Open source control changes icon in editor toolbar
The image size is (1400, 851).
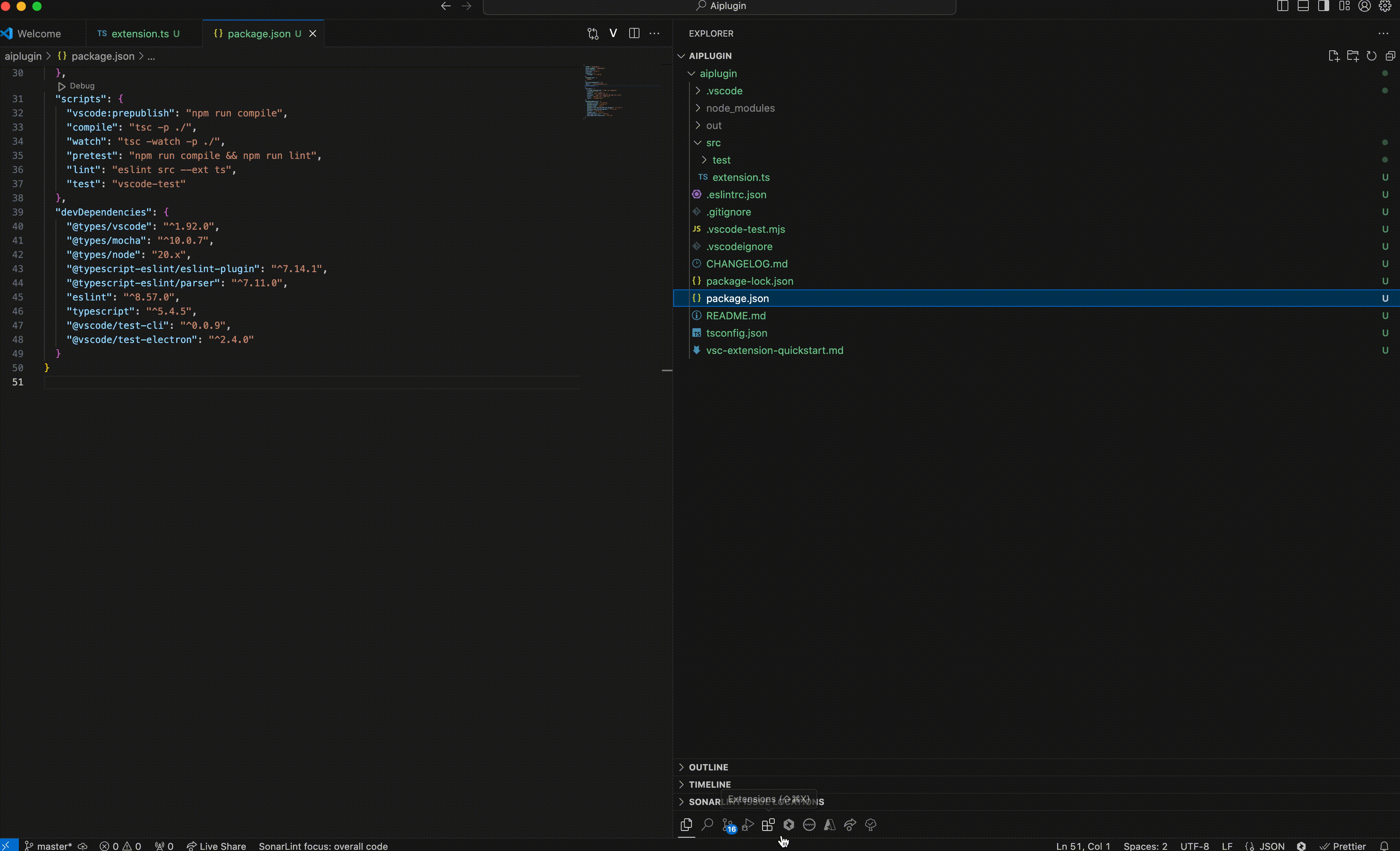click(x=593, y=33)
